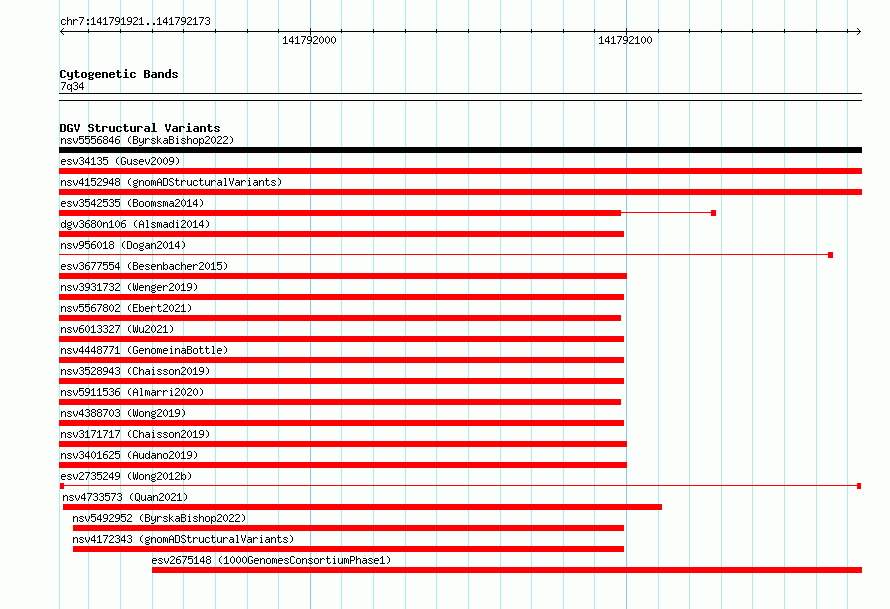
Task: Click the end marker square of esv3542535
Action: tap(713, 213)
